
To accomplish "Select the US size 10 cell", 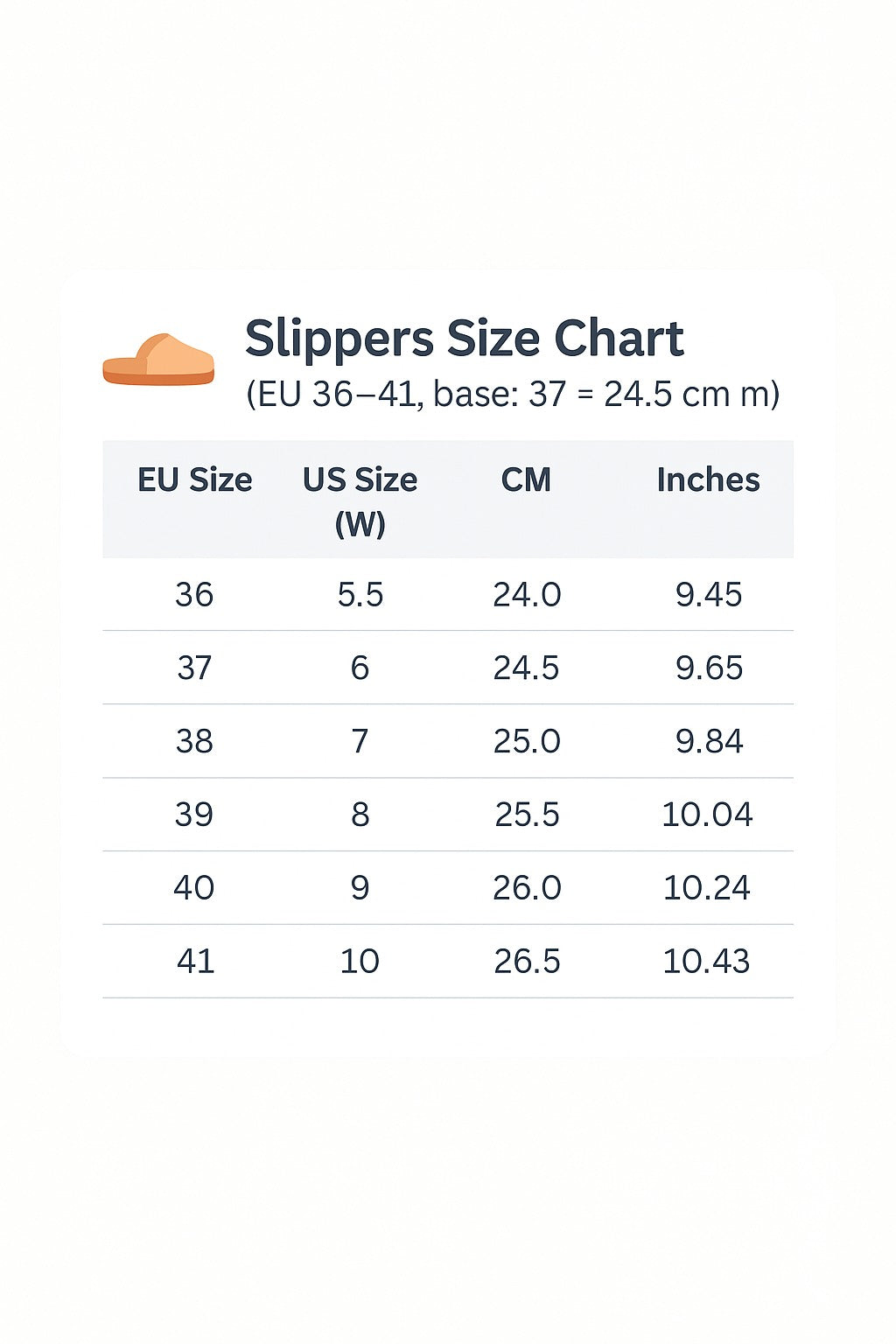I will click(360, 962).
